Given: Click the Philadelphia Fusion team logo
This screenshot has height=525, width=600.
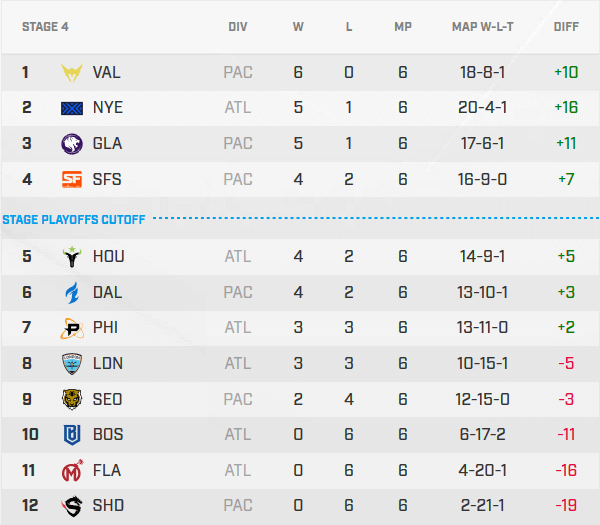Looking at the screenshot, I should [73, 328].
